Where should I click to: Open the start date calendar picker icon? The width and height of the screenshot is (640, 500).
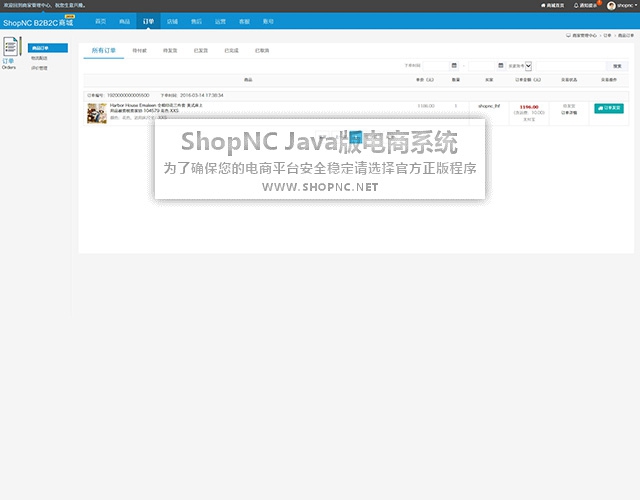(x=454, y=65)
